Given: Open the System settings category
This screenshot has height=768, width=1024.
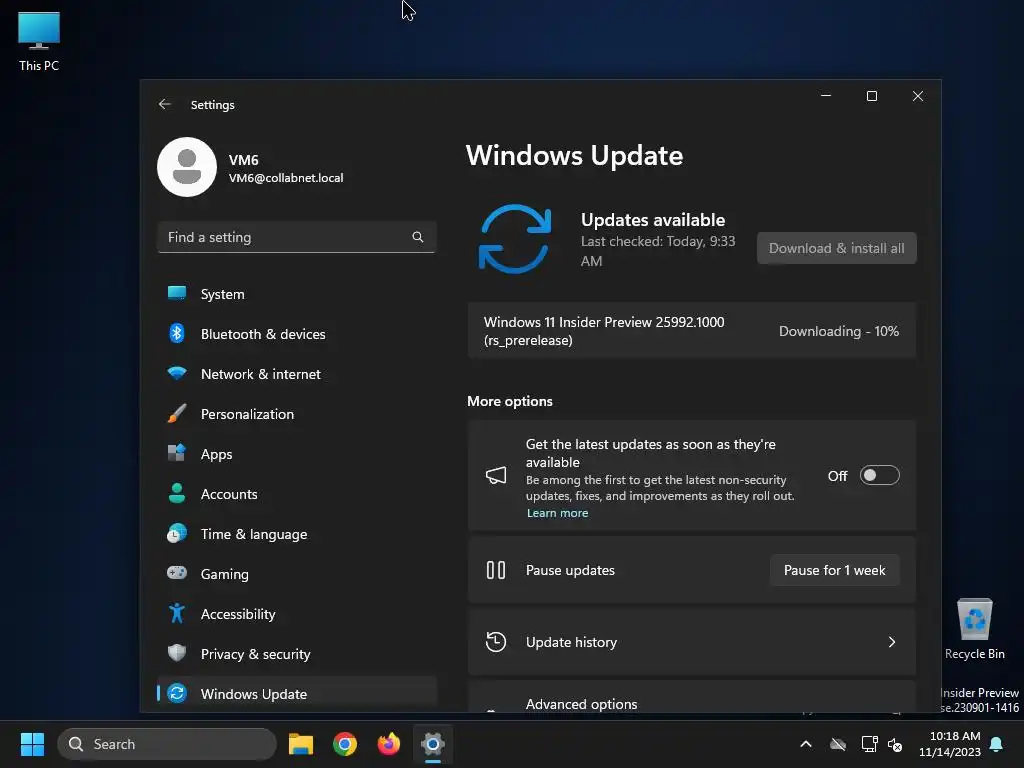Looking at the screenshot, I should tap(296, 294).
